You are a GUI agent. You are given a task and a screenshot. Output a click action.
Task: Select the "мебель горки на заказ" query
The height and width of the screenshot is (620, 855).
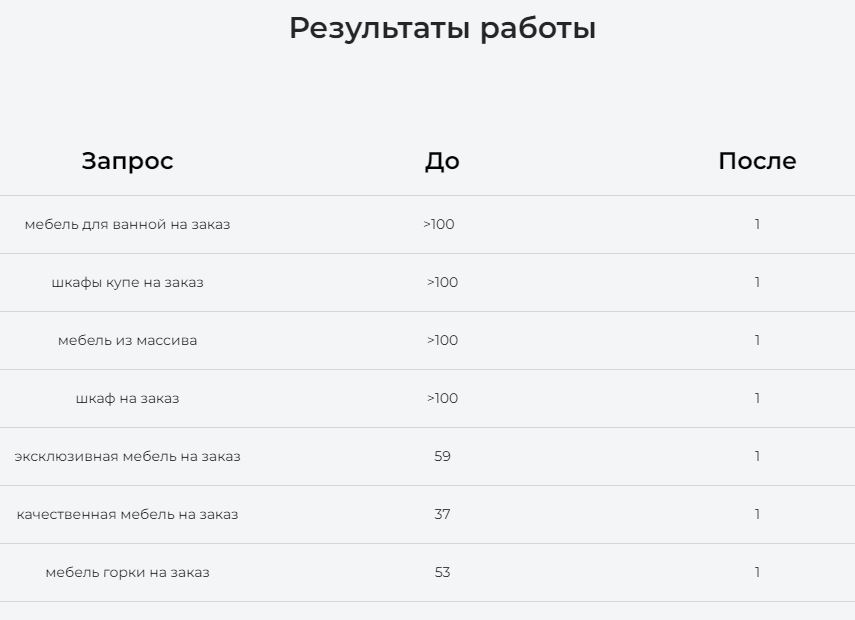tap(127, 572)
